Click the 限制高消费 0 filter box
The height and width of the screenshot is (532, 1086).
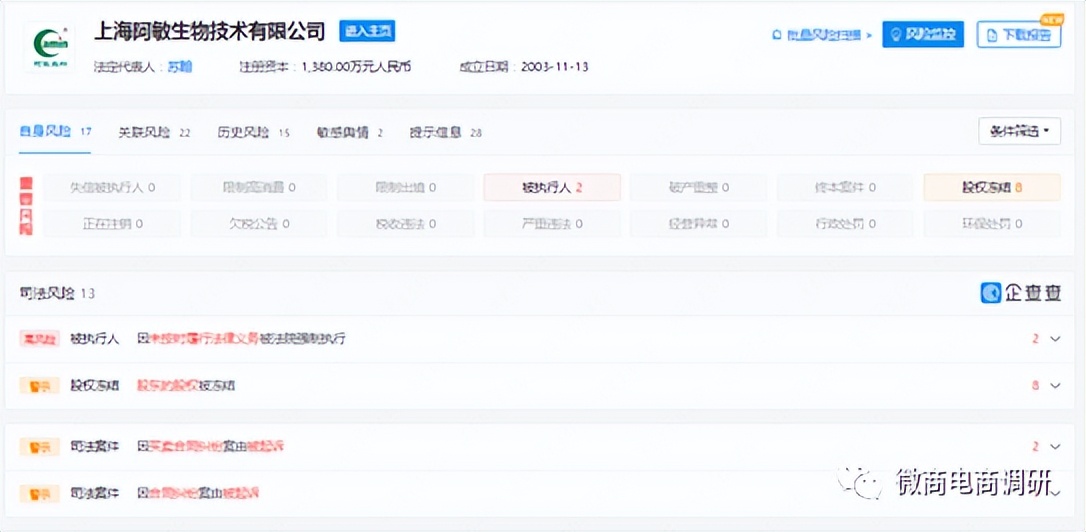[259, 187]
